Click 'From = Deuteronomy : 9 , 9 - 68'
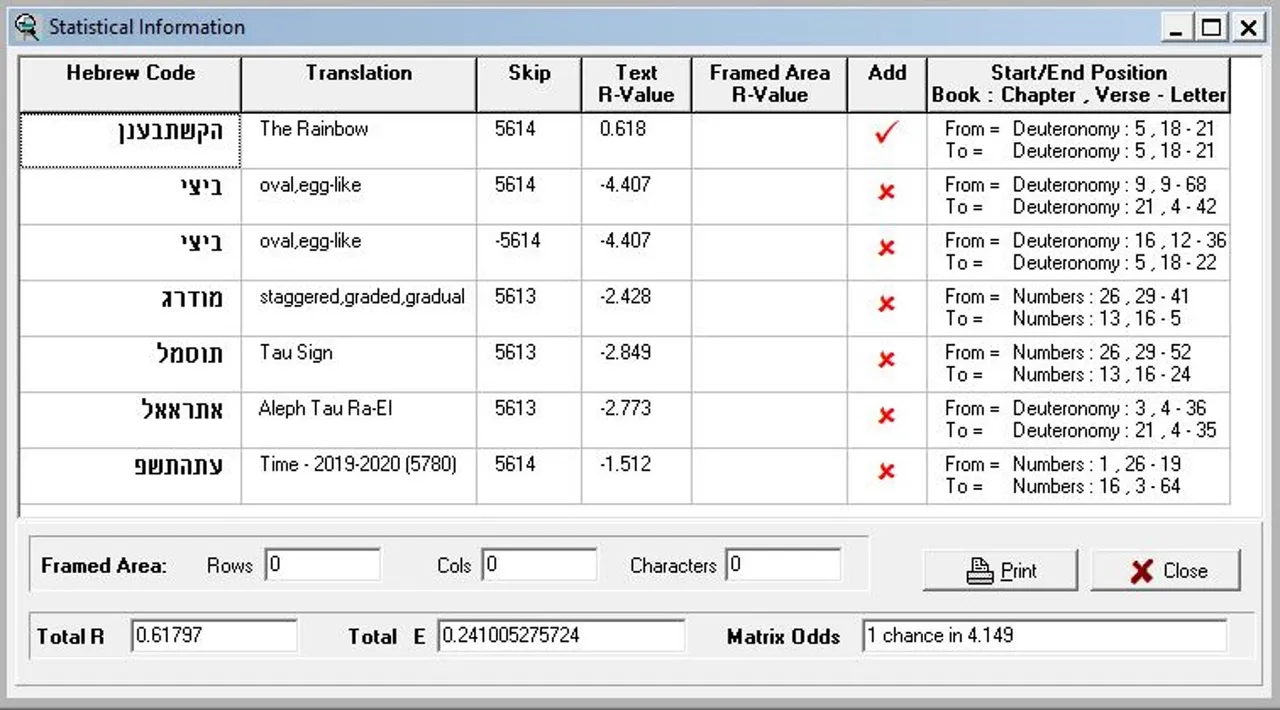Image resolution: width=1280 pixels, height=710 pixels. coord(1076,185)
